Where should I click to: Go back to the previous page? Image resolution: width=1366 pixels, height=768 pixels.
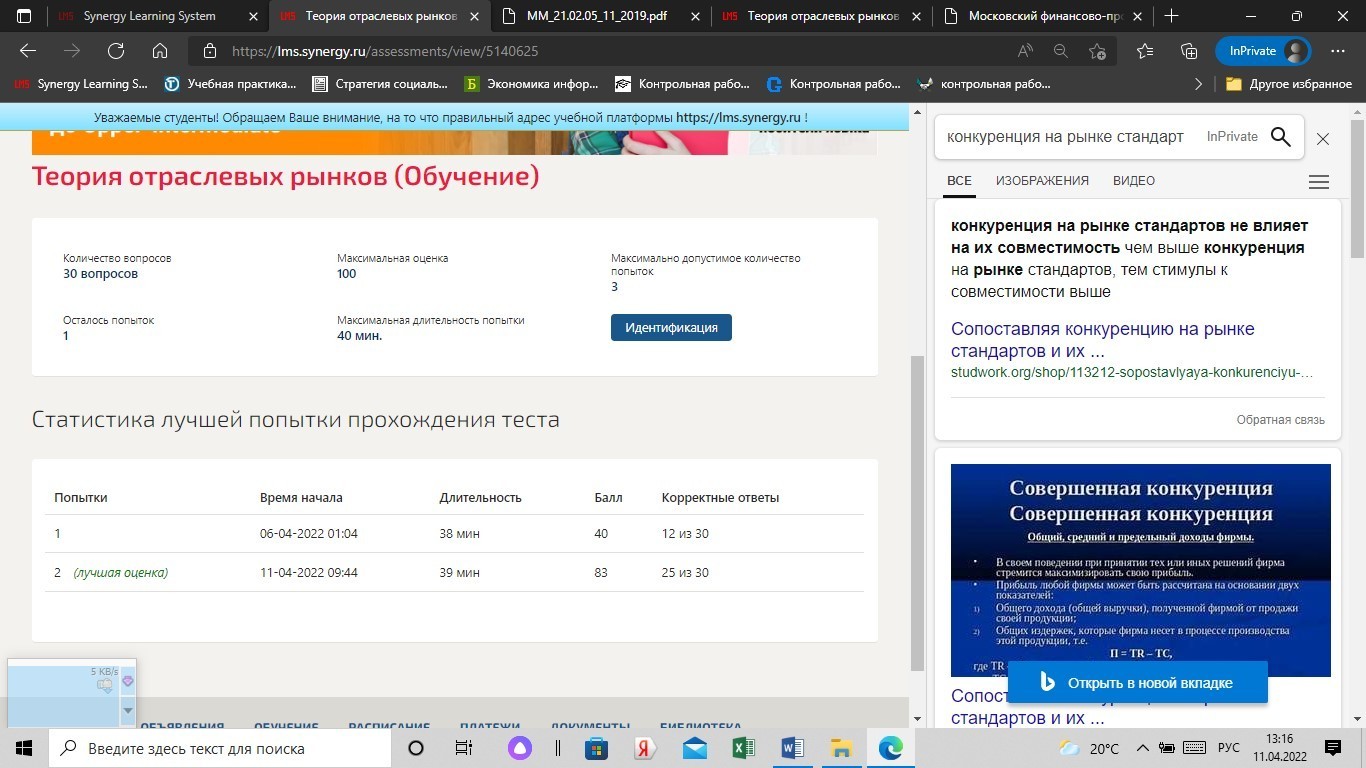(x=28, y=51)
